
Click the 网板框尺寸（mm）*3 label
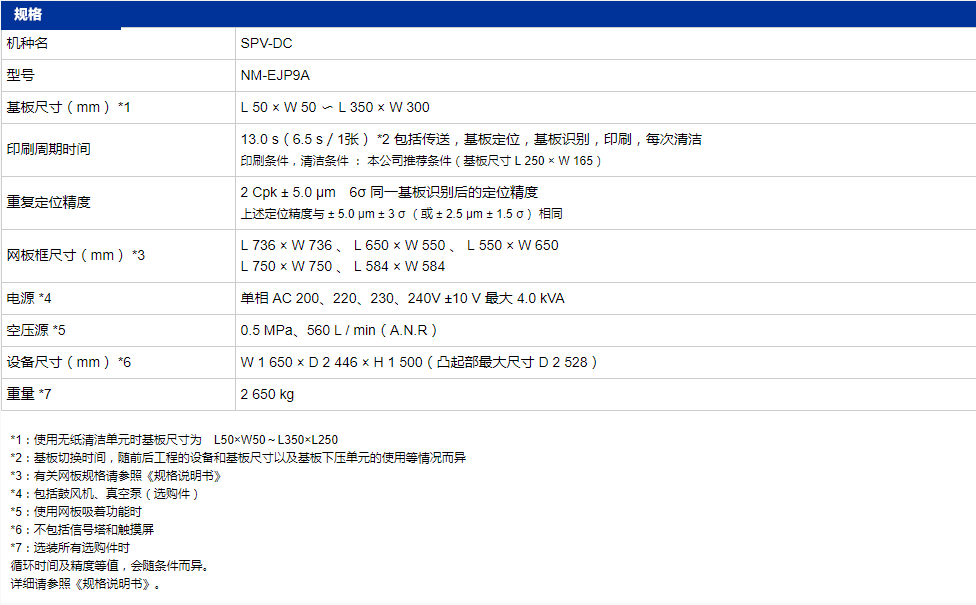pyautogui.click(x=75, y=255)
